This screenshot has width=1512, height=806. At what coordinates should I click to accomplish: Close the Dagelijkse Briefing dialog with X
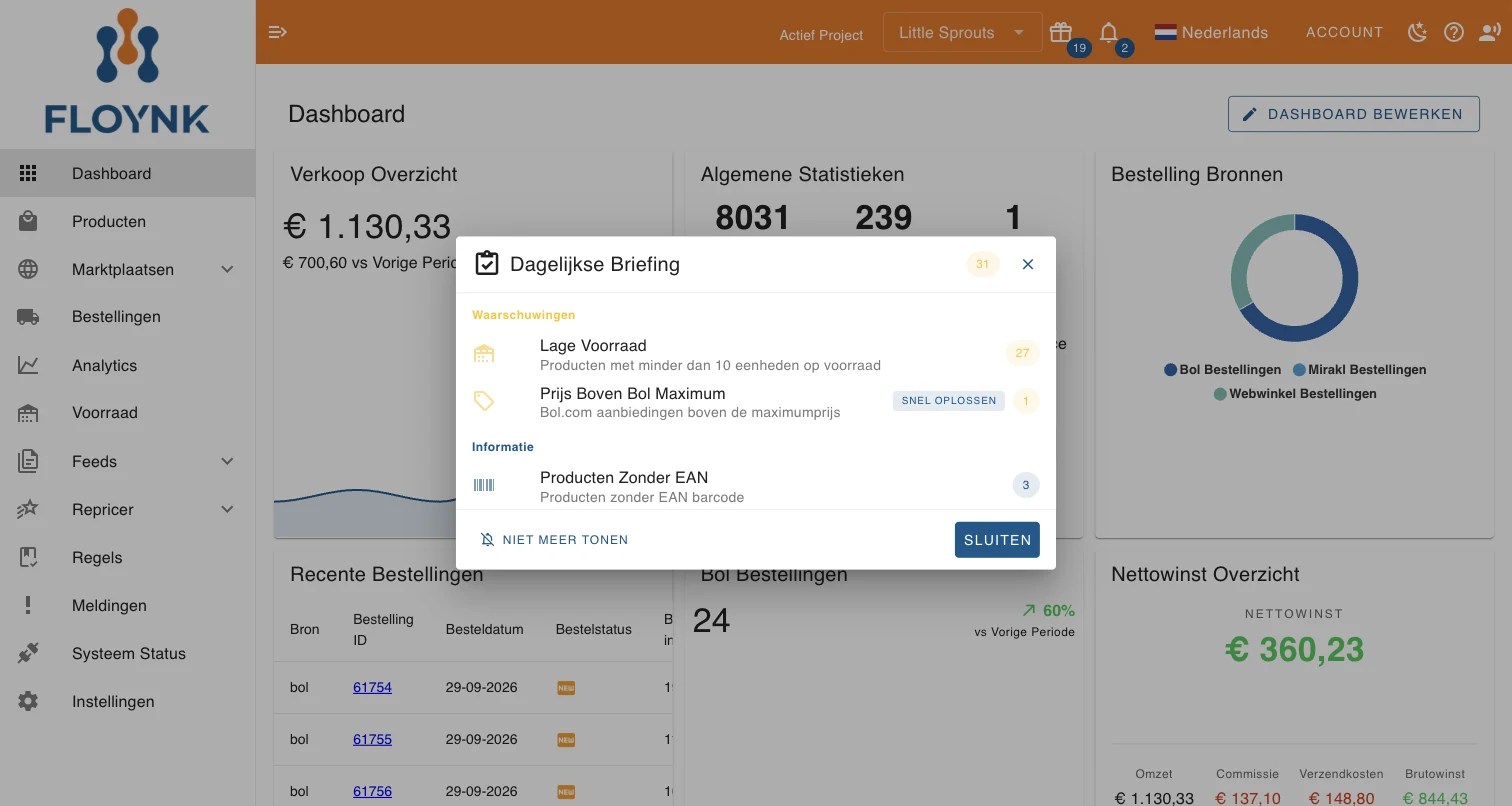coord(1028,264)
